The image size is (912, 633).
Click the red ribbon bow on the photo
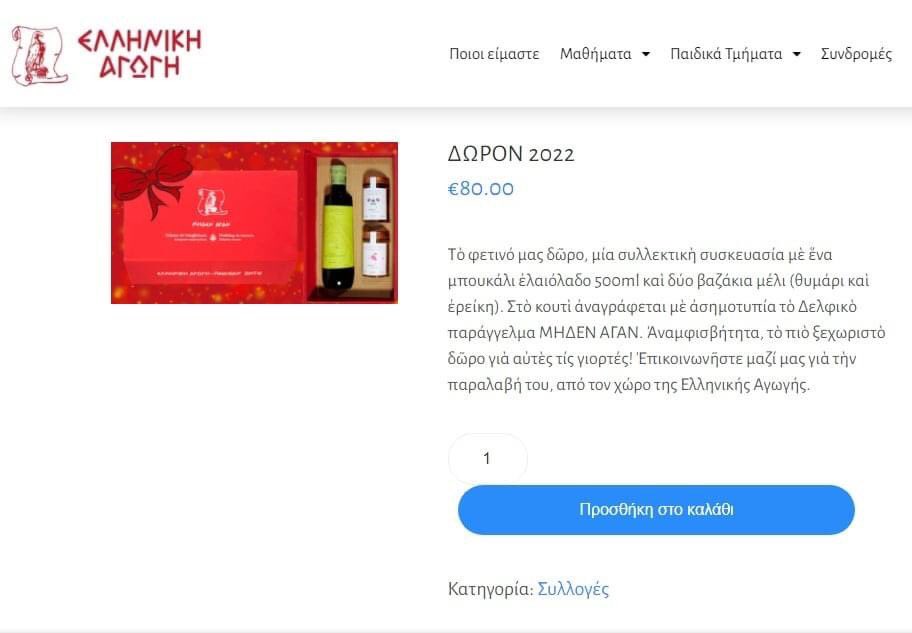coord(154,179)
